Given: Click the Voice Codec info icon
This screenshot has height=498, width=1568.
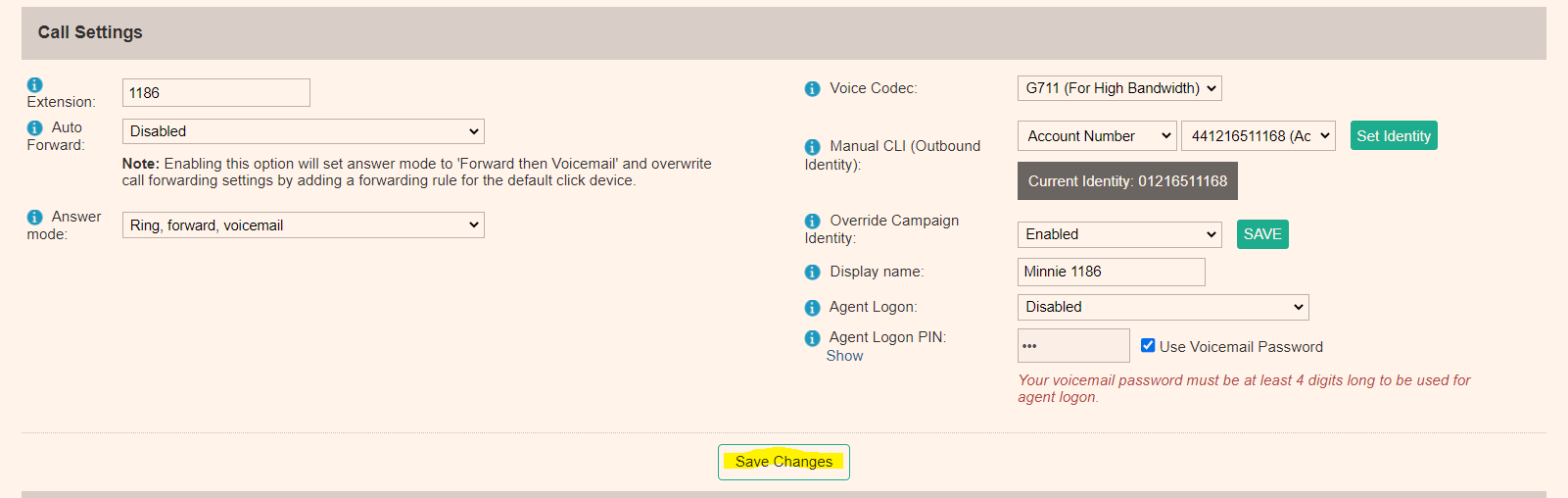Looking at the screenshot, I should point(812,88).
